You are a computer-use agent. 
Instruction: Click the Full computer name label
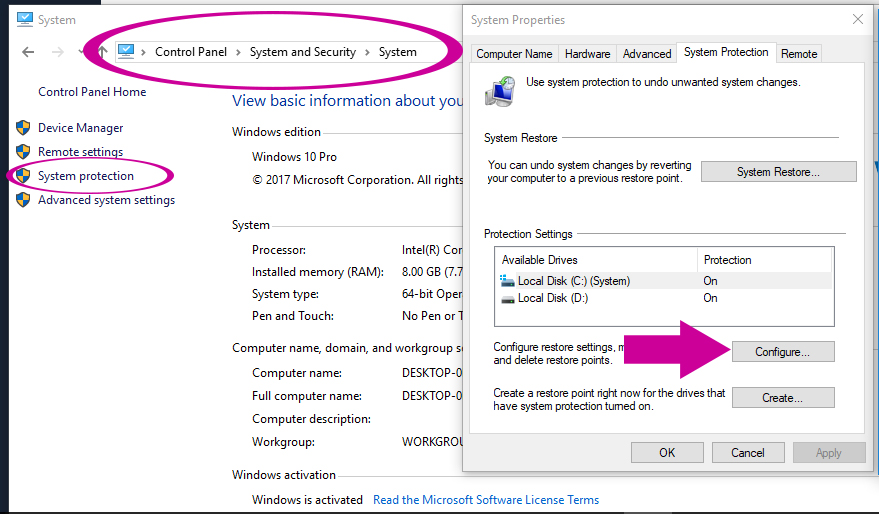[307, 396]
